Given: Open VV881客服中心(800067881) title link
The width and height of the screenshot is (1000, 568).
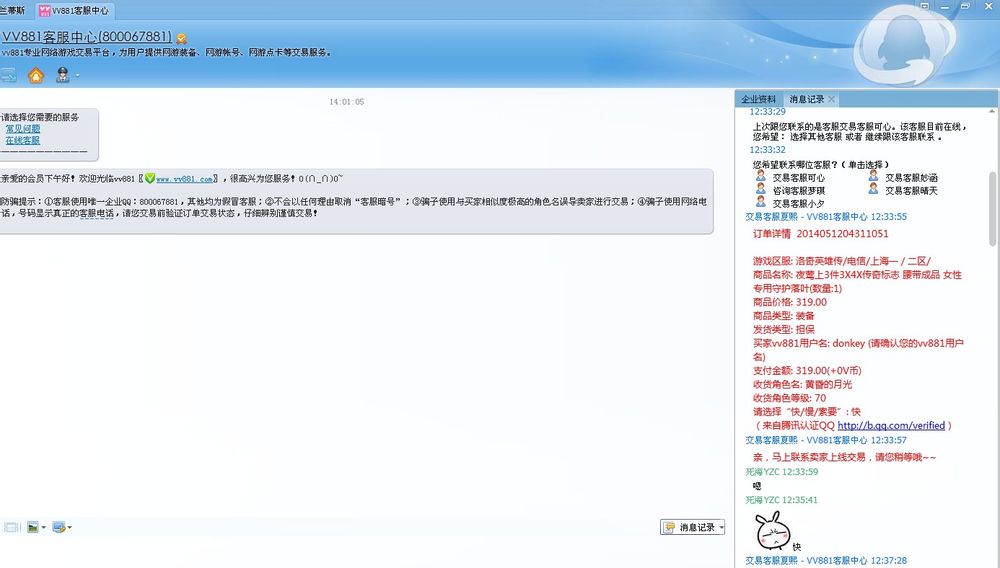Looking at the screenshot, I should [87, 36].
